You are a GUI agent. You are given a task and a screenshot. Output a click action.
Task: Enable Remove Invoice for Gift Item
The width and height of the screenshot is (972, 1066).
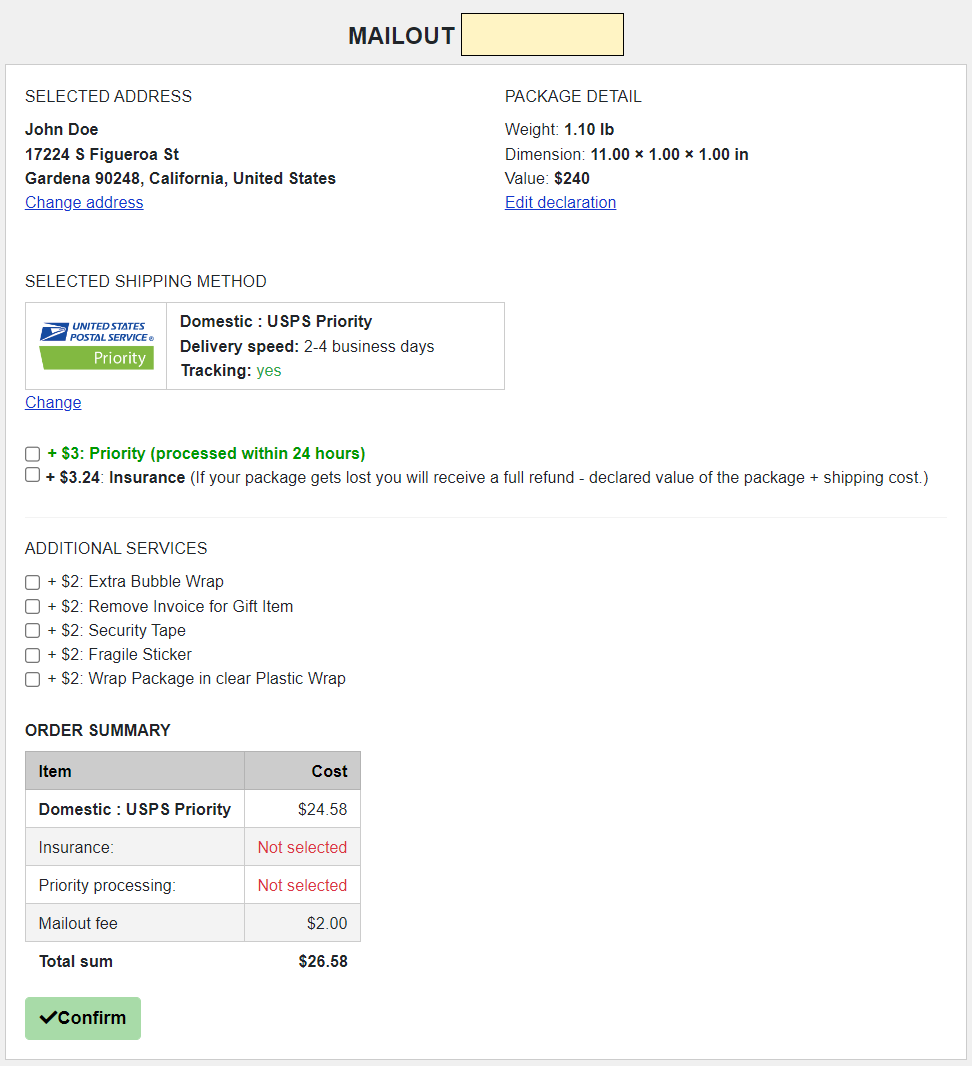click(x=32, y=606)
